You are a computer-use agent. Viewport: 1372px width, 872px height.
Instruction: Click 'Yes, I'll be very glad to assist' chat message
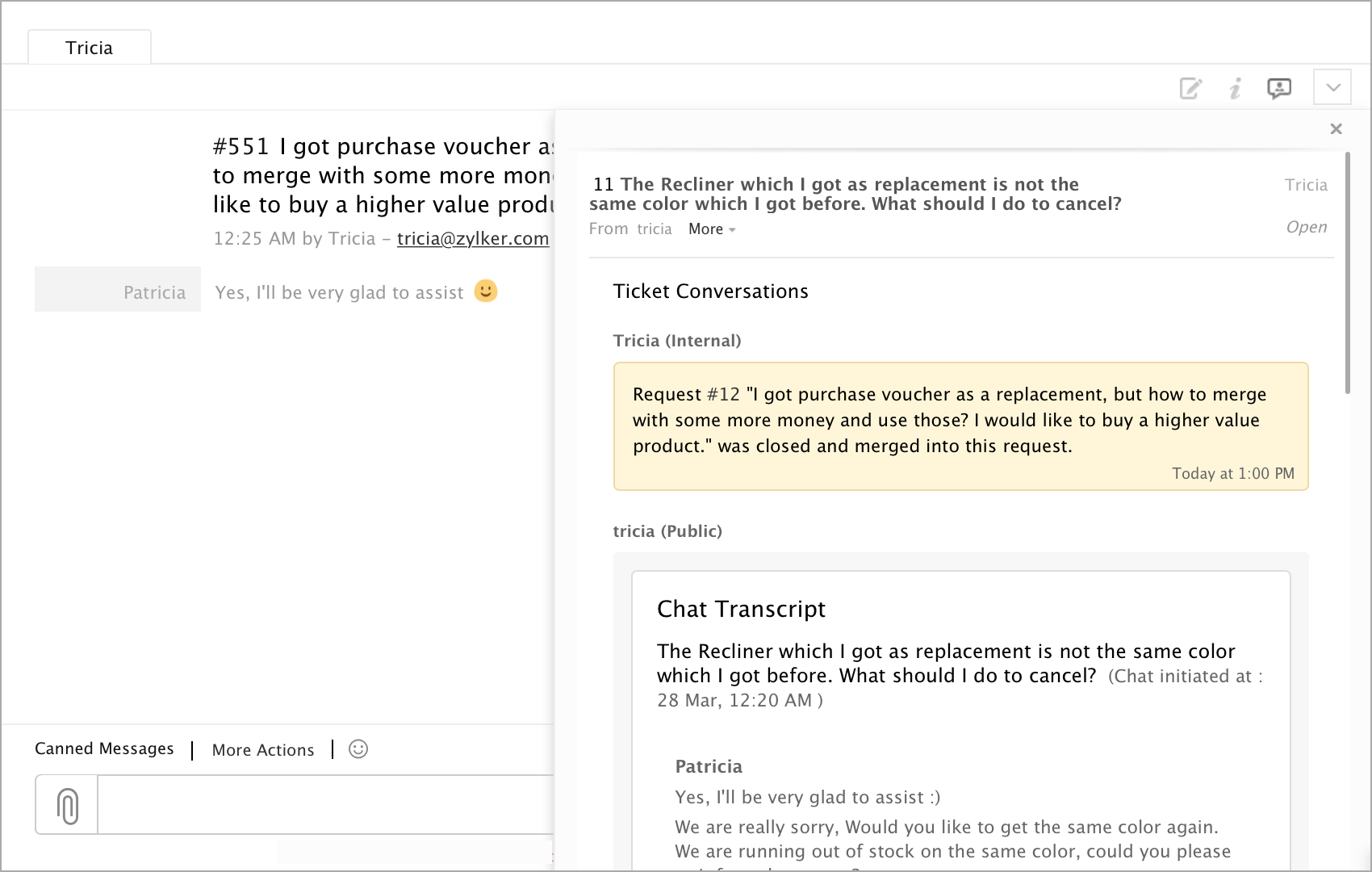(x=339, y=292)
